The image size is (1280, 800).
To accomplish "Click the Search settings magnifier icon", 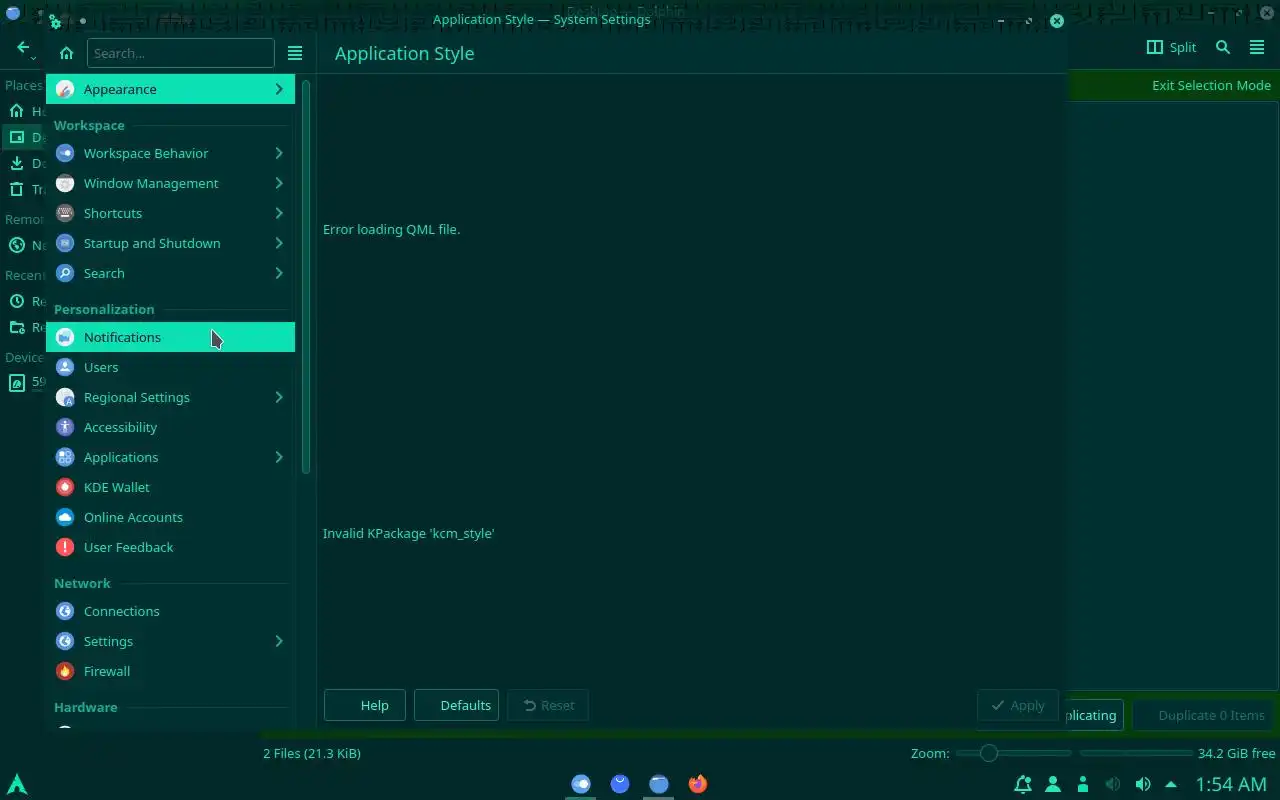I will pyautogui.click(x=65, y=273).
